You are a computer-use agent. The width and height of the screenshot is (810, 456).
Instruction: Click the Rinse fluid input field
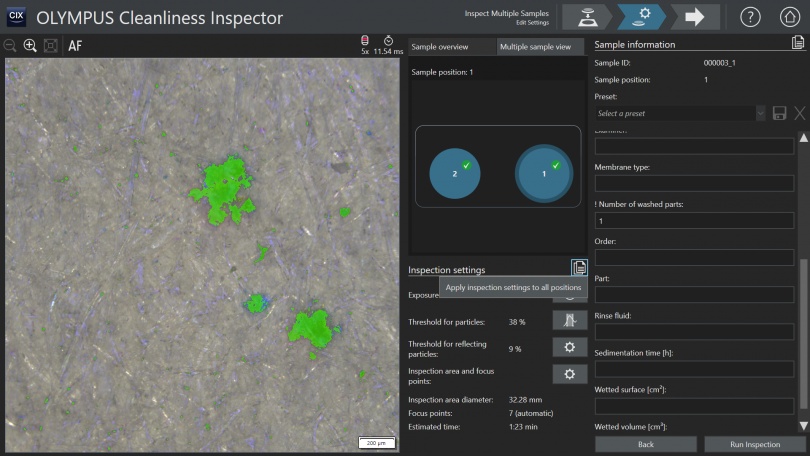[694, 332]
